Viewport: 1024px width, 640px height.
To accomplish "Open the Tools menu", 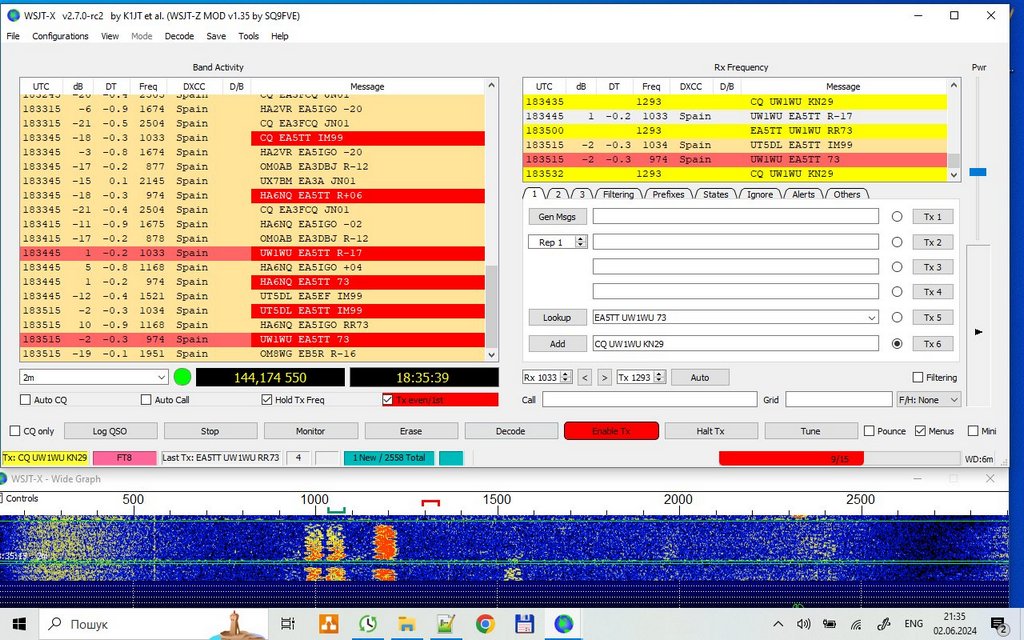I will (248, 36).
